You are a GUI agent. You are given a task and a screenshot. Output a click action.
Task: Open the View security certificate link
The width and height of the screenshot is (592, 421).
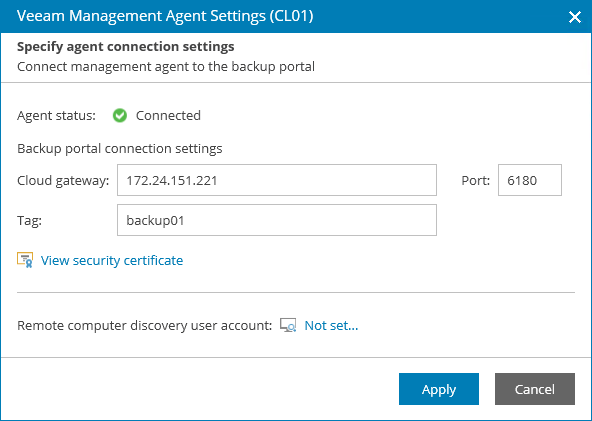point(112,261)
